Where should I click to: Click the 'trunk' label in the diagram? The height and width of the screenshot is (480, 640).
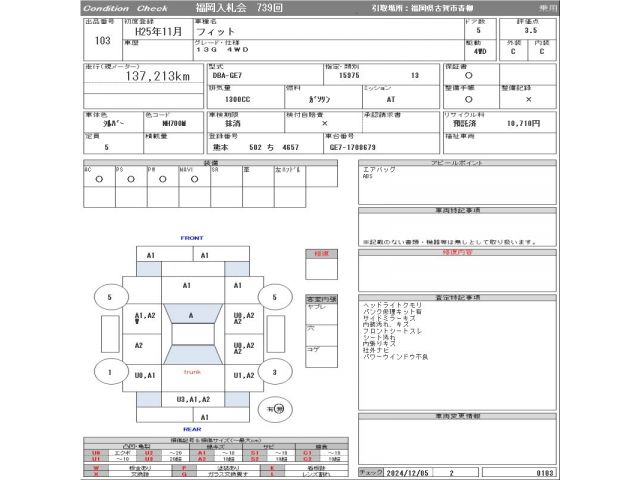[x=192, y=372]
